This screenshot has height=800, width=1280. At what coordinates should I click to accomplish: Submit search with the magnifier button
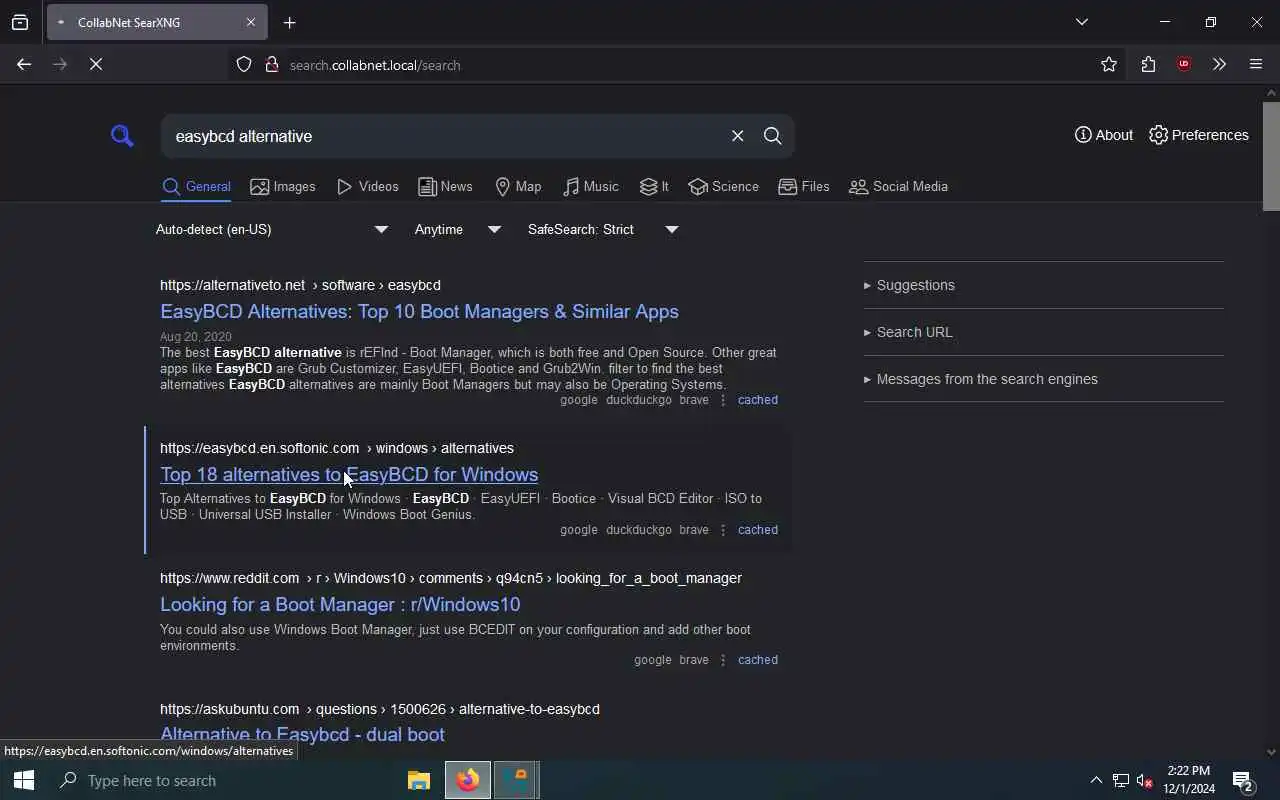click(772, 136)
